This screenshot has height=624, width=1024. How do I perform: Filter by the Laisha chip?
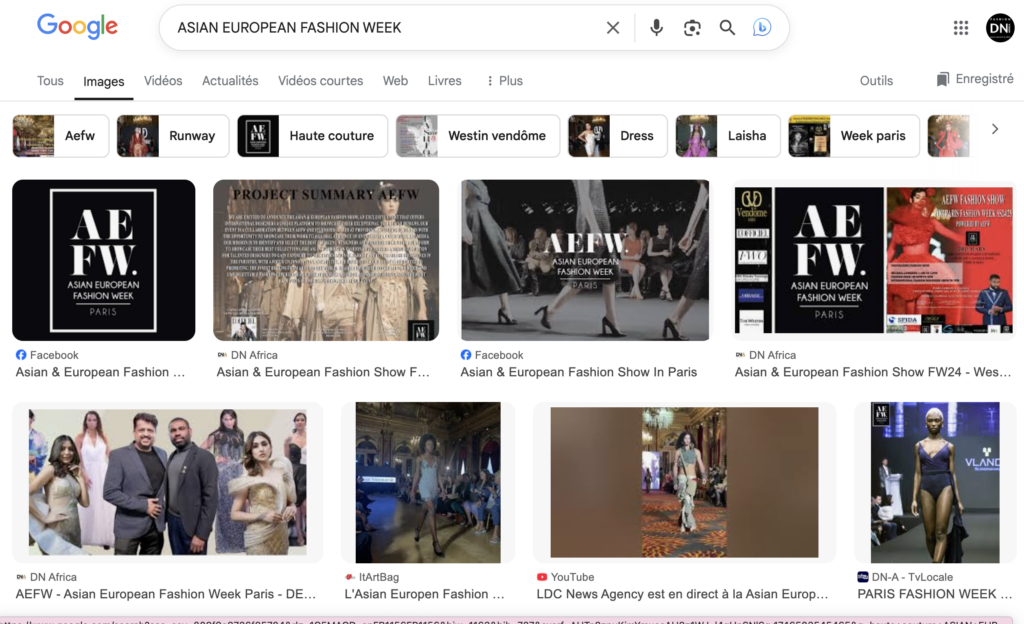click(x=728, y=136)
